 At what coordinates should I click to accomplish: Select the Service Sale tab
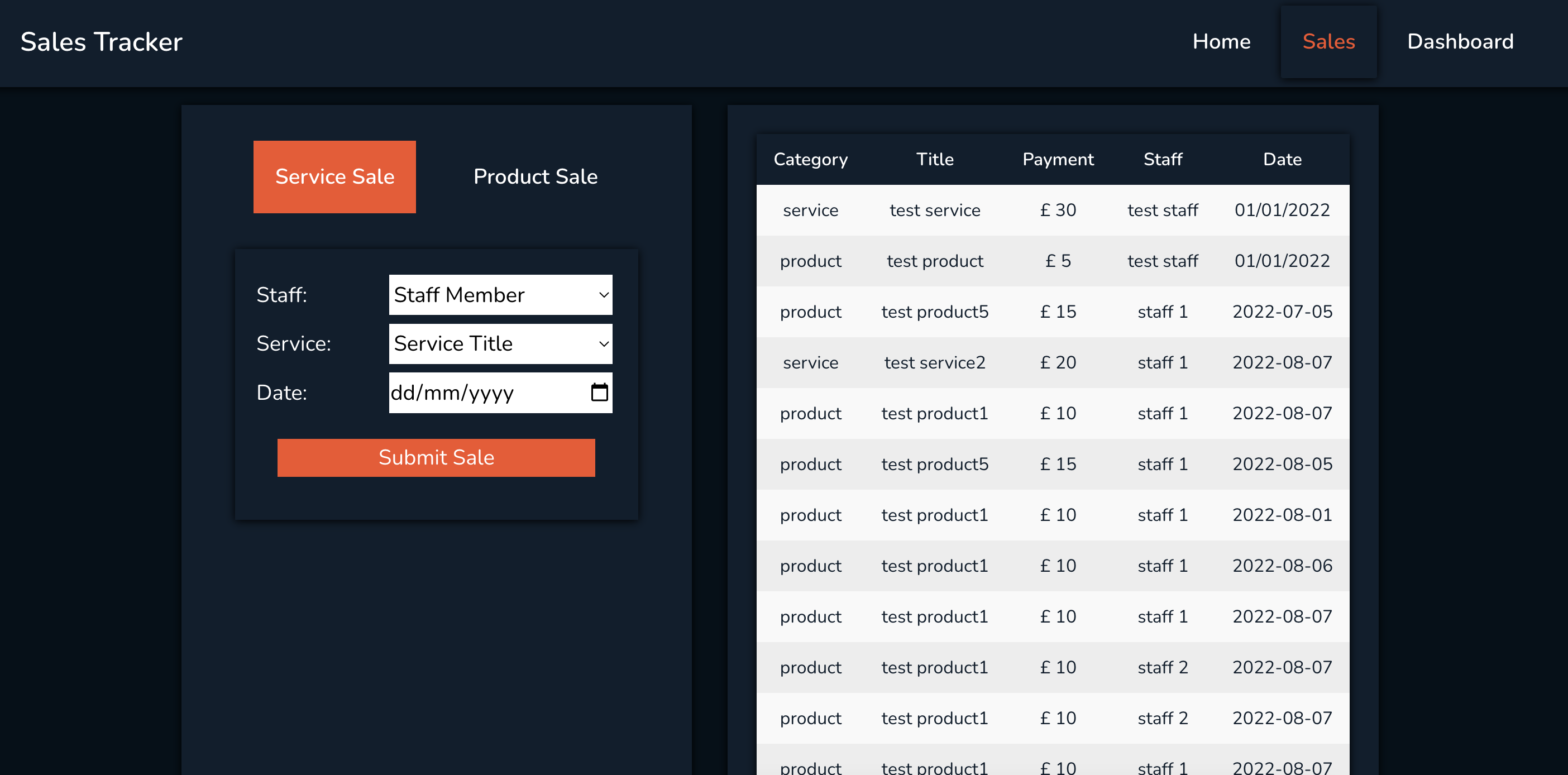pos(334,176)
